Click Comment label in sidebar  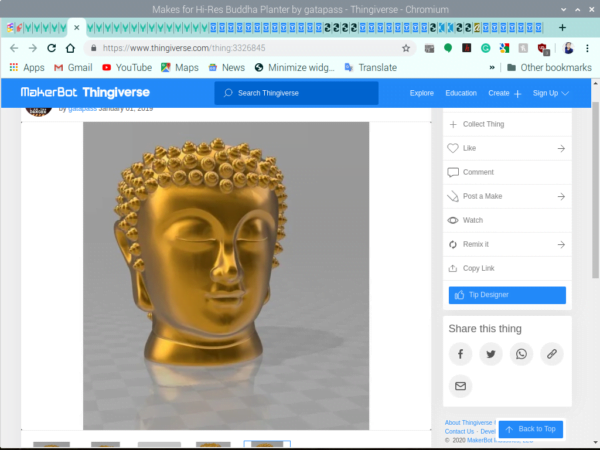(x=478, y=172)
